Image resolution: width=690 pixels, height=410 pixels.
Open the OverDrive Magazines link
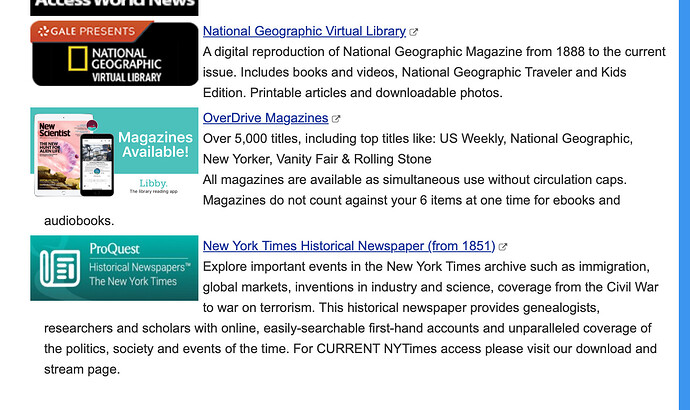click(265, 118)
